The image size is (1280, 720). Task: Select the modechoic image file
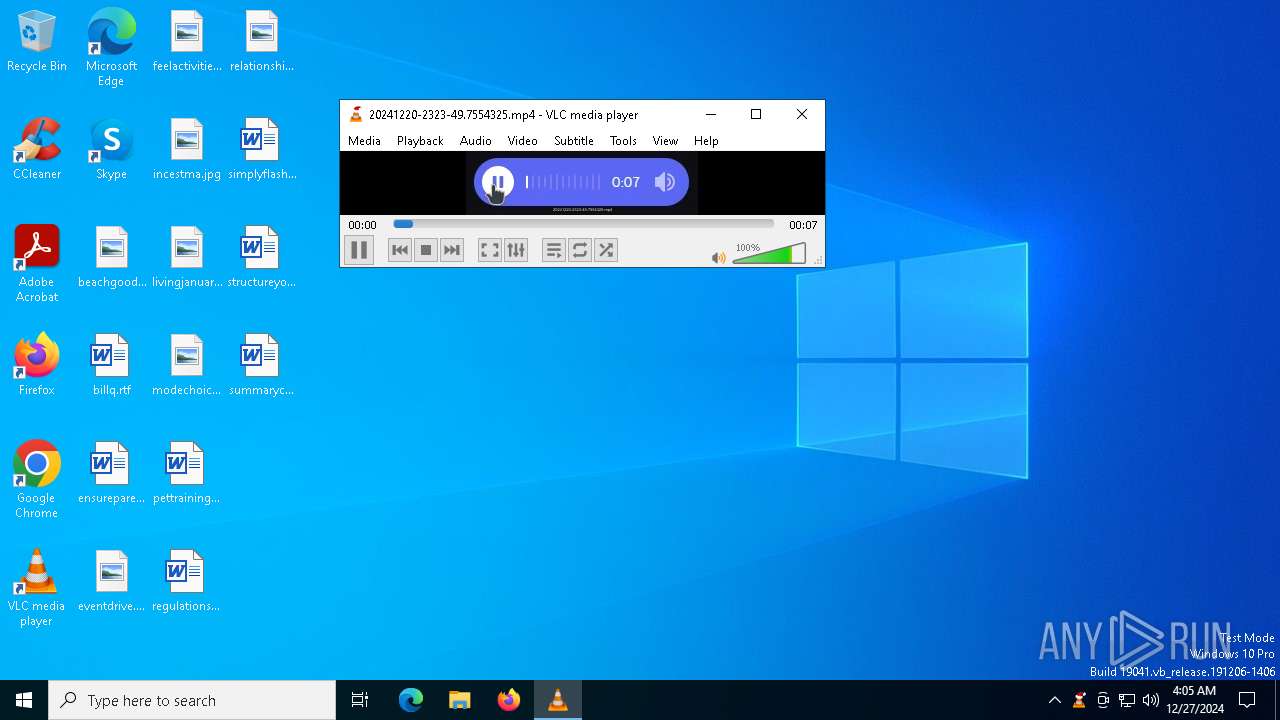coord(186,365)
